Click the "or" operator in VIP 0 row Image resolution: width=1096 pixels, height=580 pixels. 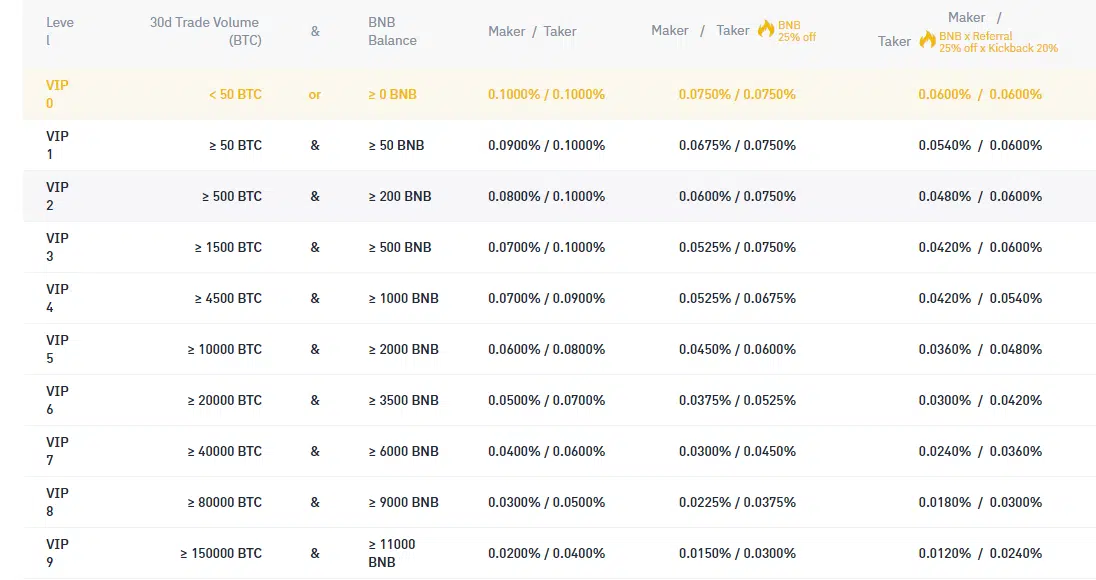(315, 94)
